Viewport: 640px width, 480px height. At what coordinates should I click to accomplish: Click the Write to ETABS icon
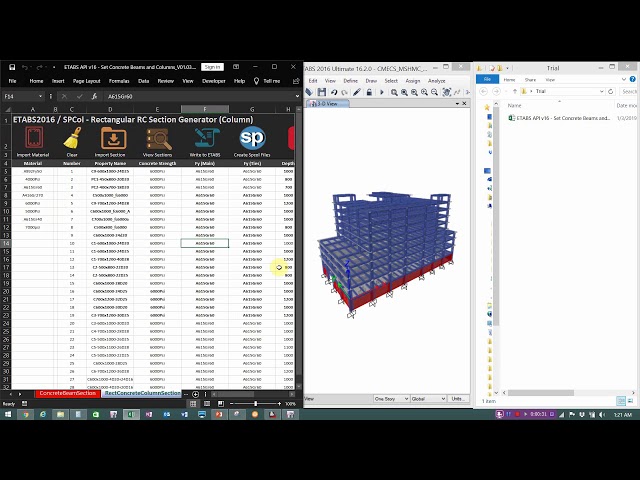click(207, 138)
